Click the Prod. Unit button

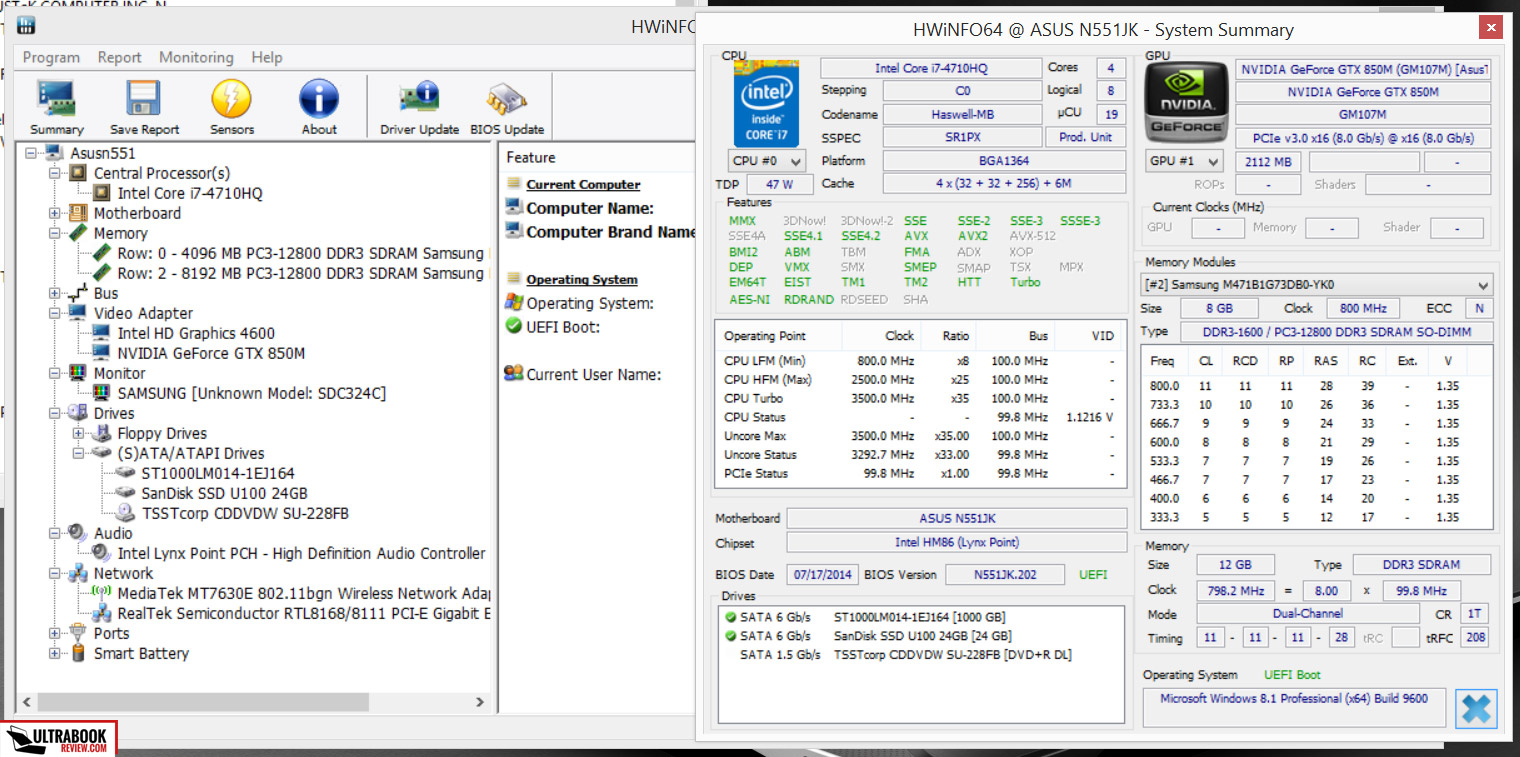pos(1086,137)
